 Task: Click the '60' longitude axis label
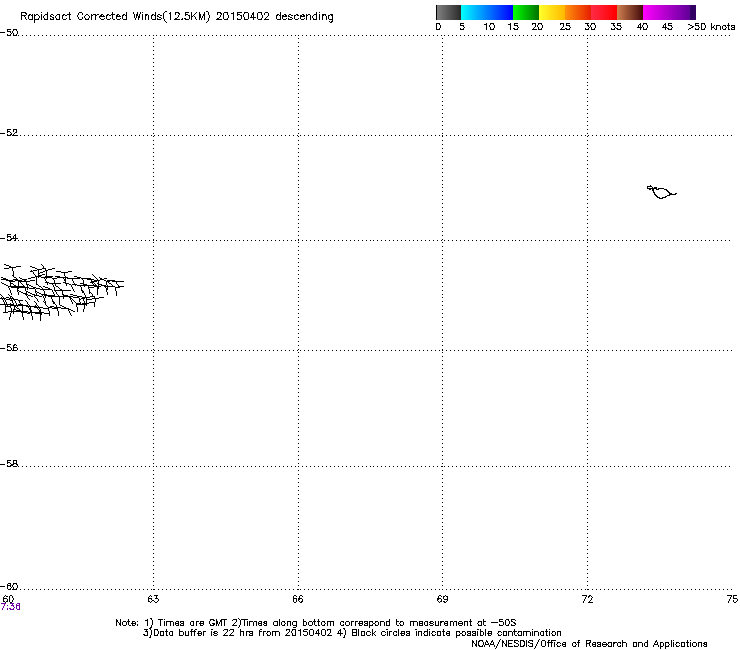8,599
